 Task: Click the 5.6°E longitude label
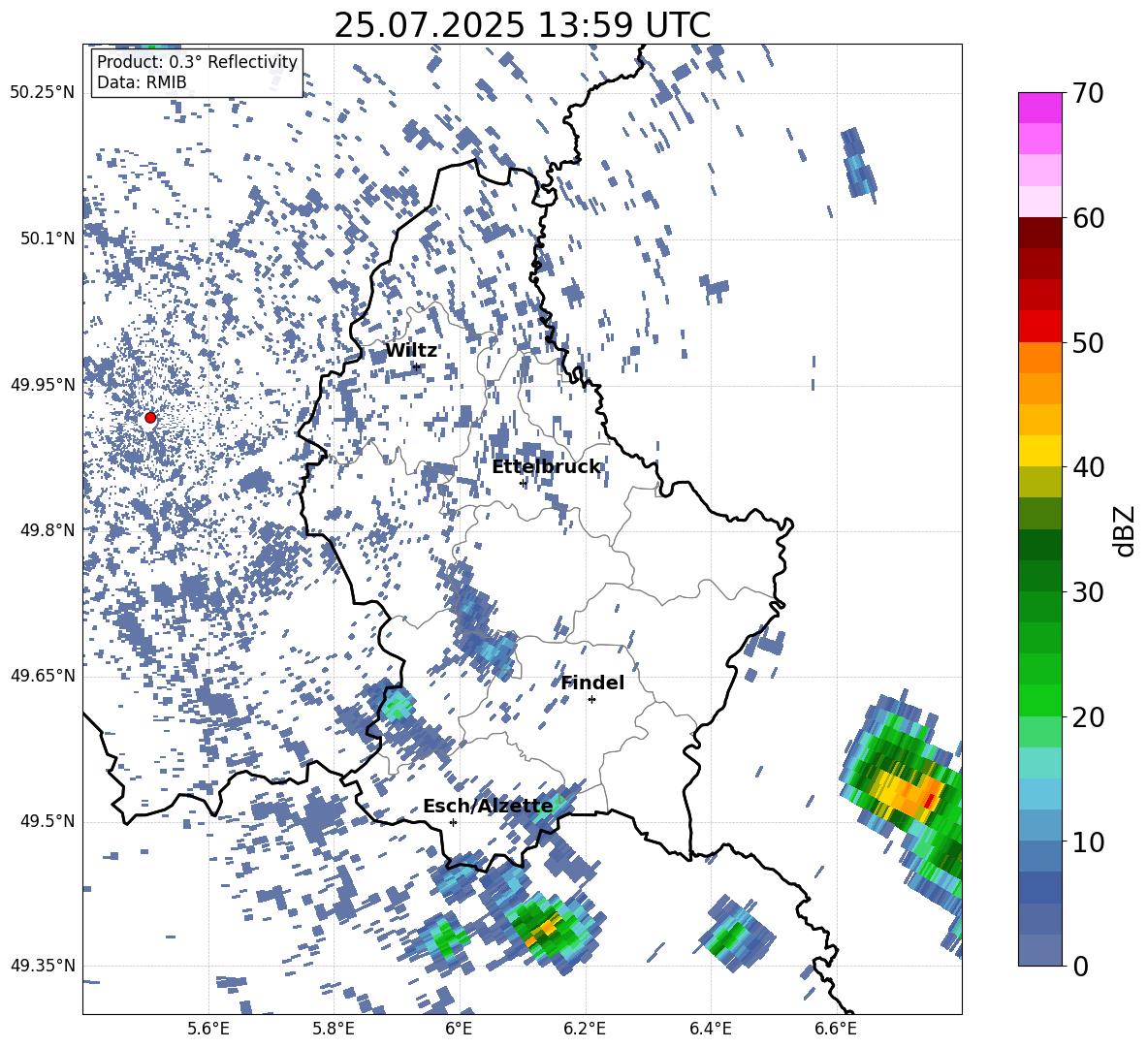[207, 1029]
